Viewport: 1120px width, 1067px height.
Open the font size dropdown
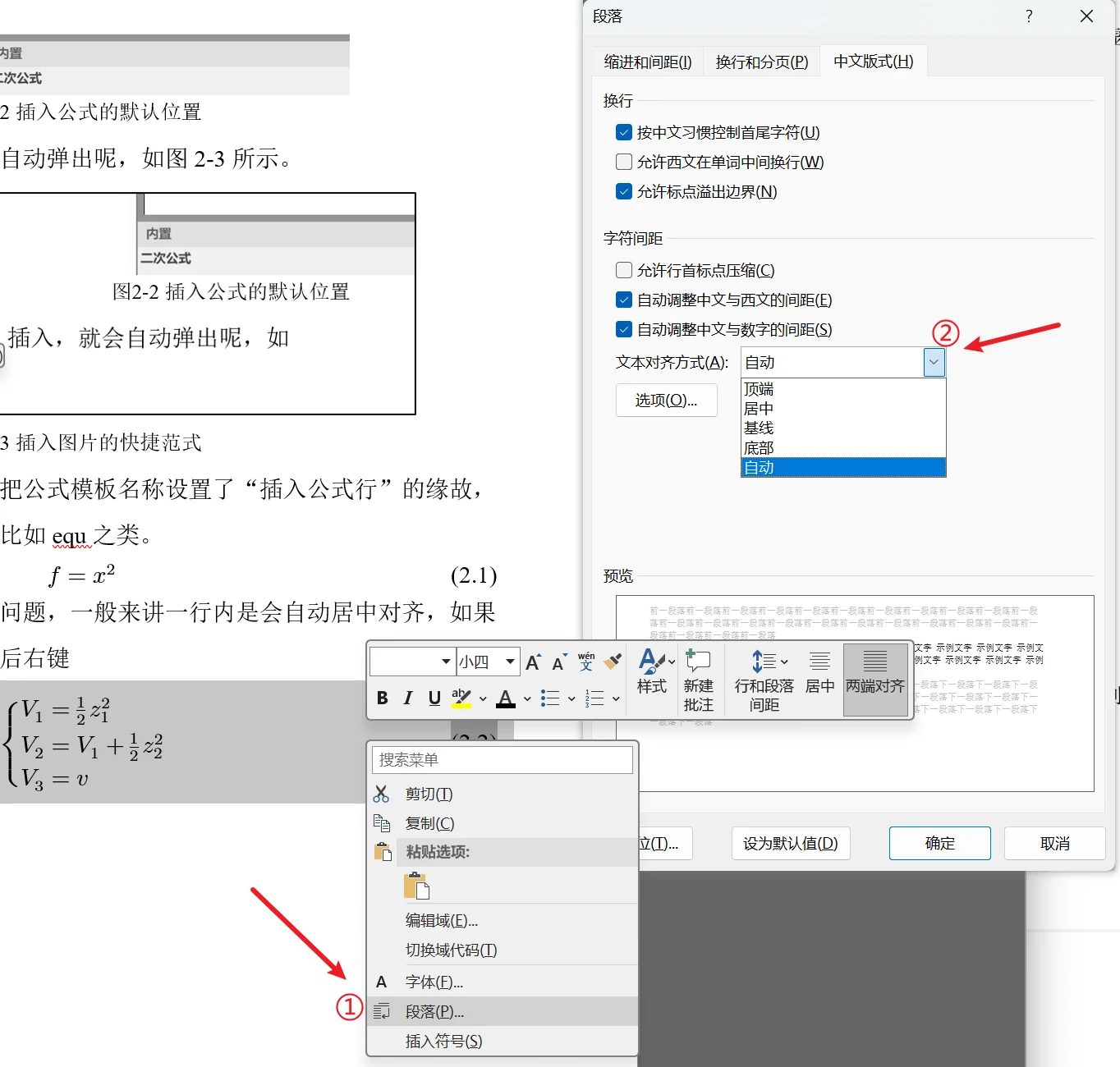510,662
